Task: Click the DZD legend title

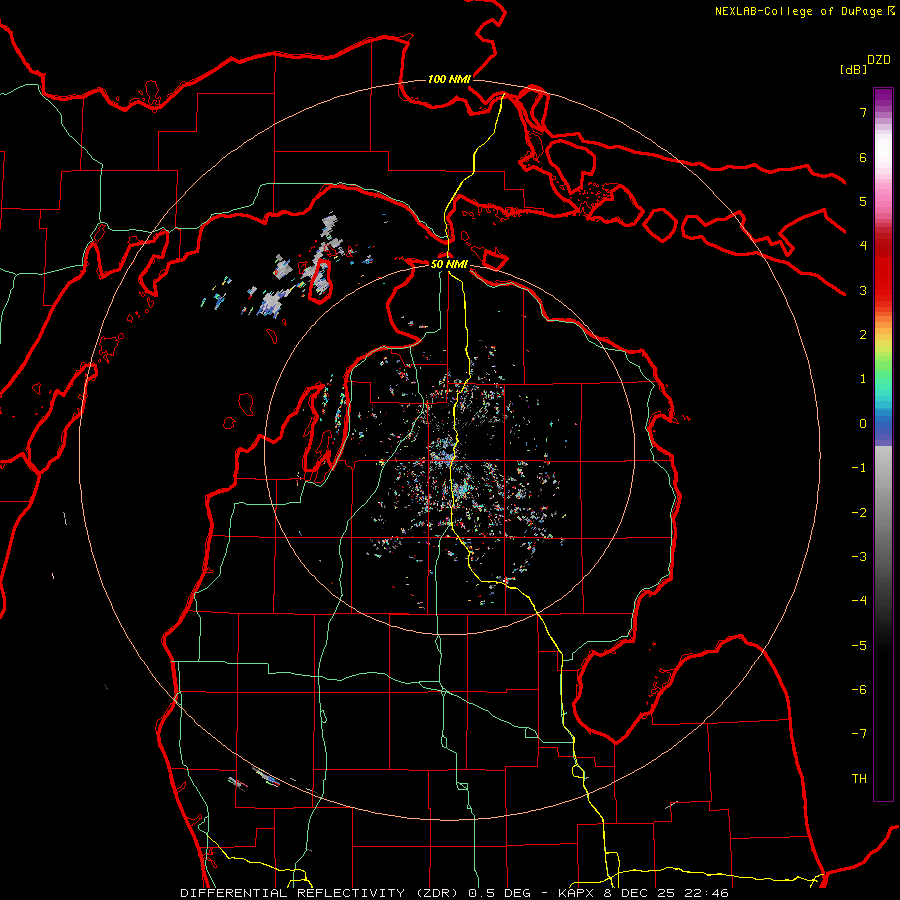Action: tap(879, 60)
